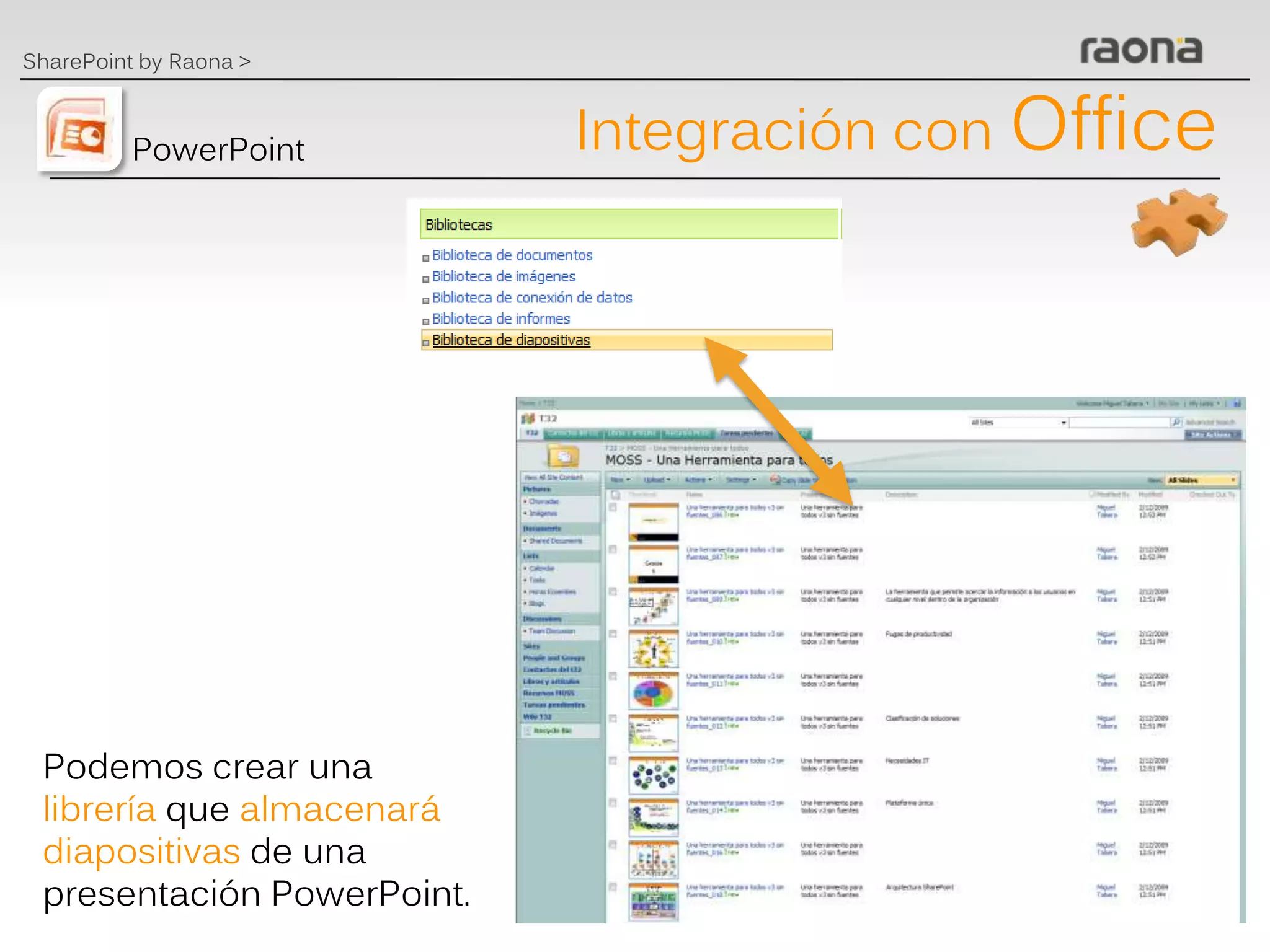
Task: Check the Plataforma única row checkbox
Action: point(613,803)
